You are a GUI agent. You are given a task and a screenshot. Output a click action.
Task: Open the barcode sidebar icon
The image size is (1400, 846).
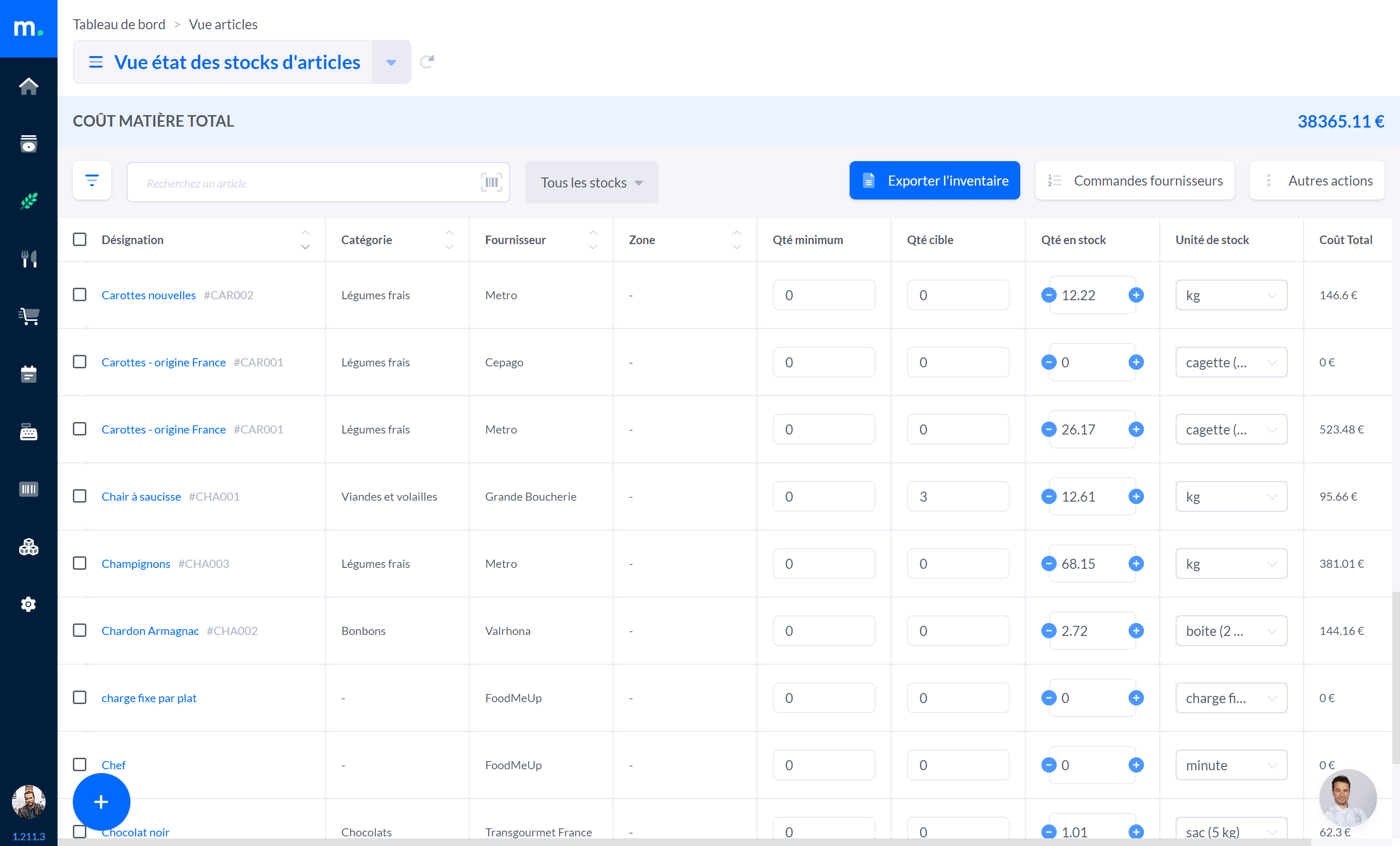coord(28,489)
